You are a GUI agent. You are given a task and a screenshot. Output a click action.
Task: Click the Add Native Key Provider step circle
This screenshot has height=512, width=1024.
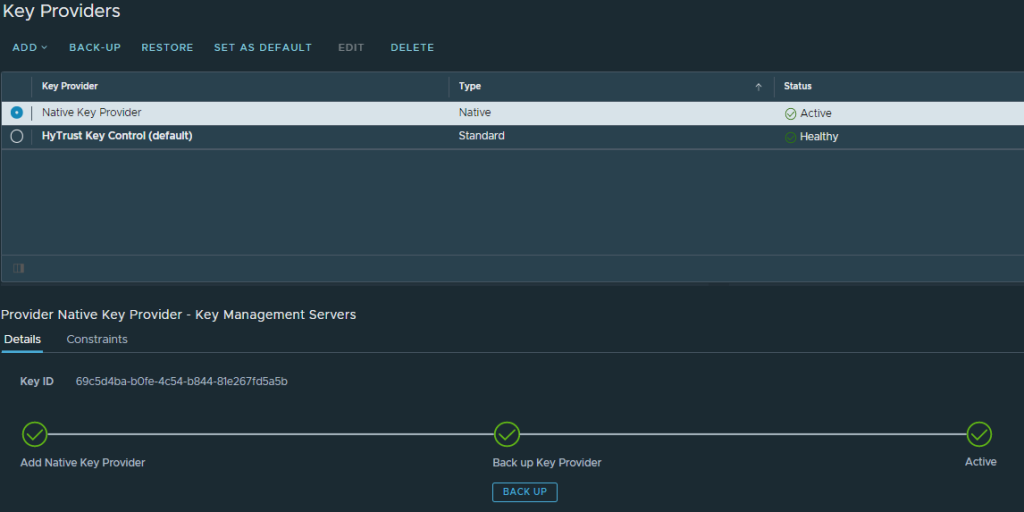35,434
